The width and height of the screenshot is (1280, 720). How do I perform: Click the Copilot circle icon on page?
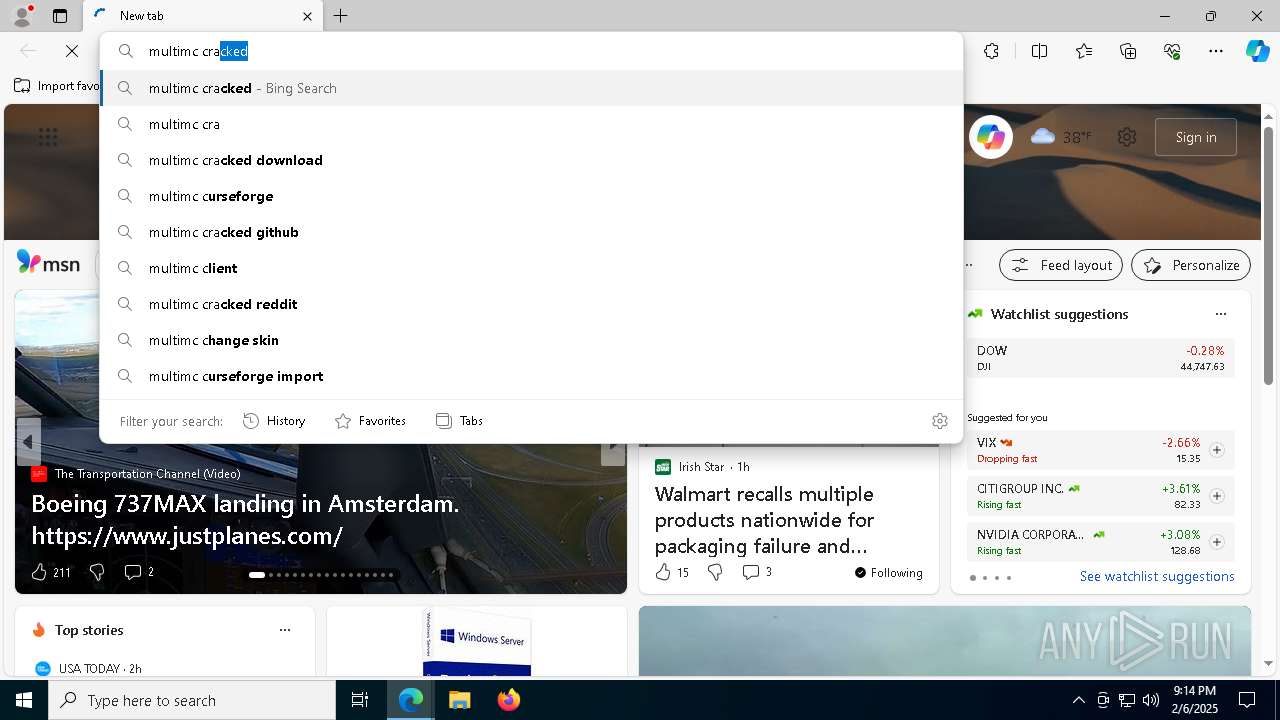pyautogui.click(x=991, y=137)
